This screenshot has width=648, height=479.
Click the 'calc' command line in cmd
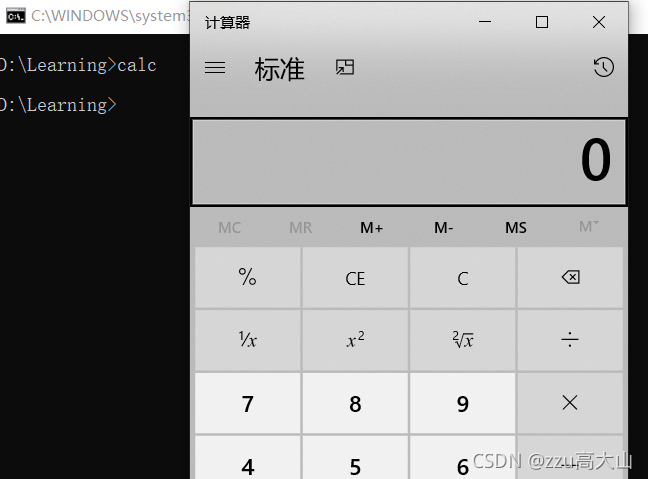click(77, 65)
